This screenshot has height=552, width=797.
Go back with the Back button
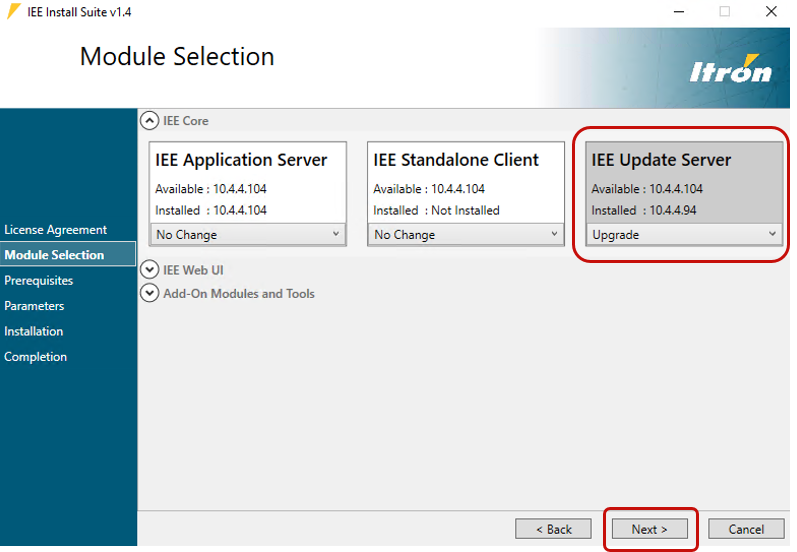click(x=554, y=529)
